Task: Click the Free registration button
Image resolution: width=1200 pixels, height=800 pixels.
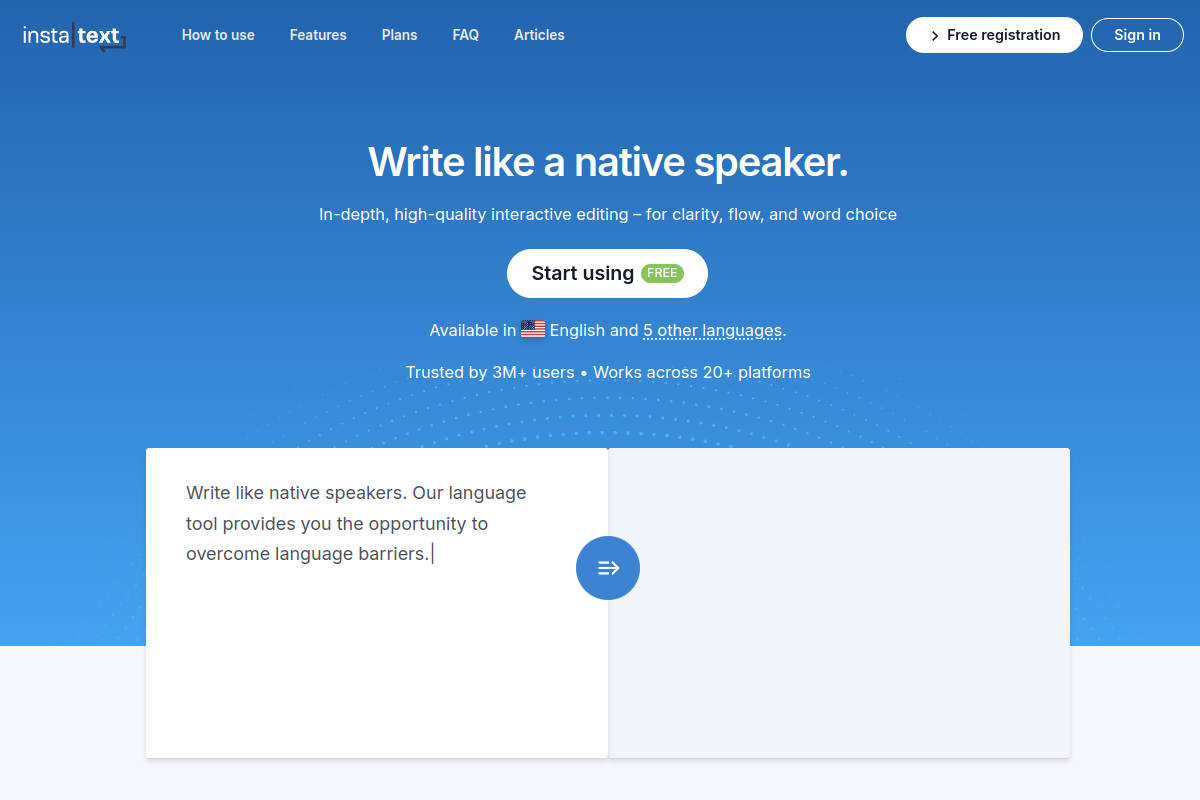Action: pyautogui.click(x=994, y=35)
